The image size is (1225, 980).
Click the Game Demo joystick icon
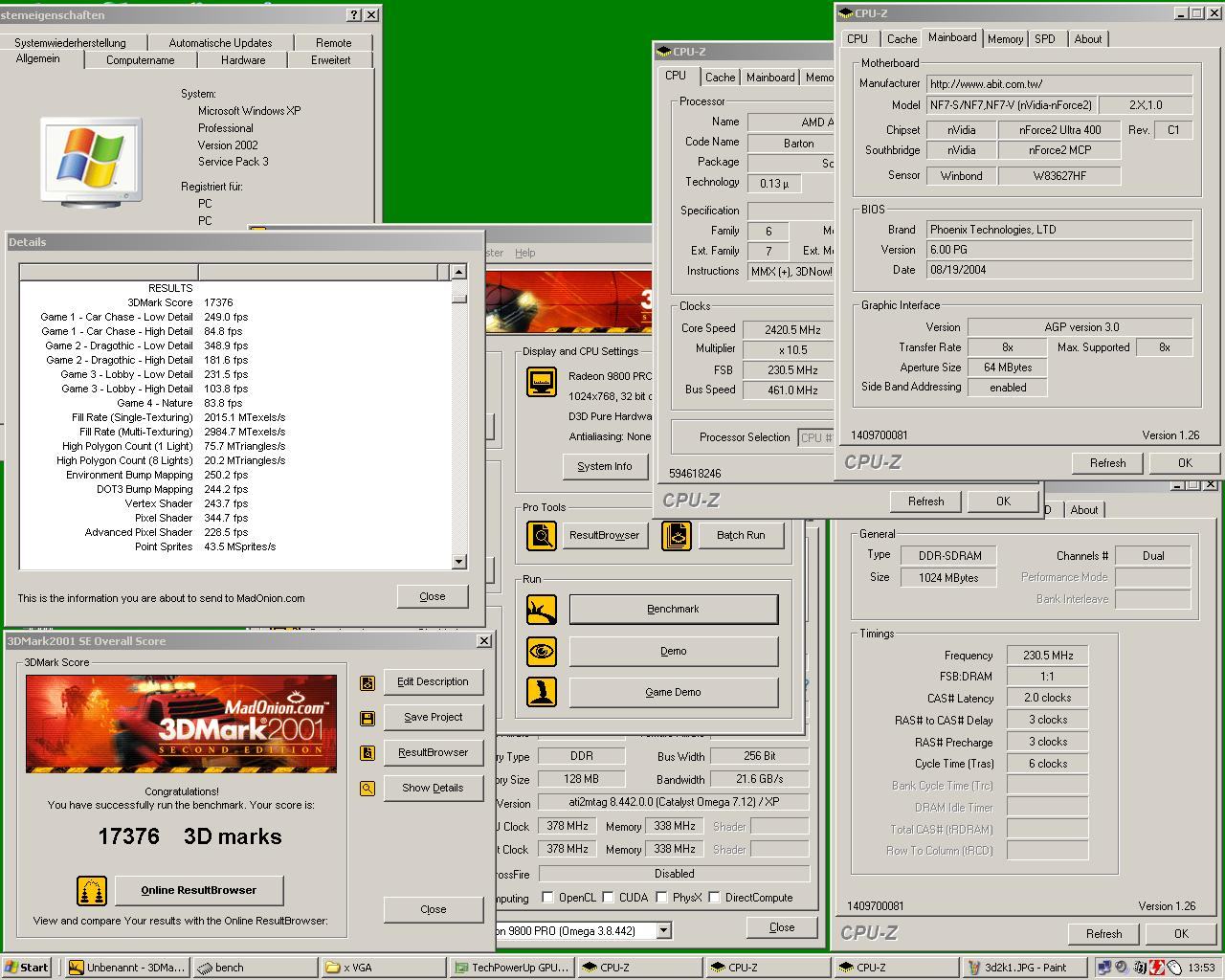(542, 692)
